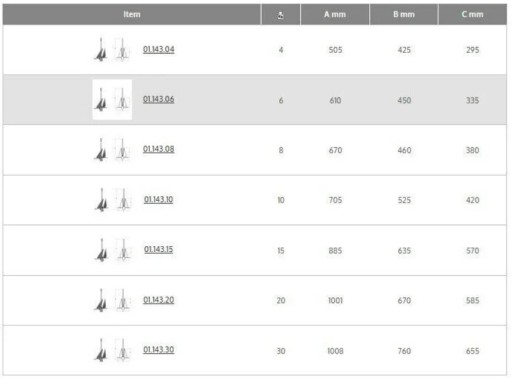Click the B mm column header

pyautogui.click(x=404, y=14)
